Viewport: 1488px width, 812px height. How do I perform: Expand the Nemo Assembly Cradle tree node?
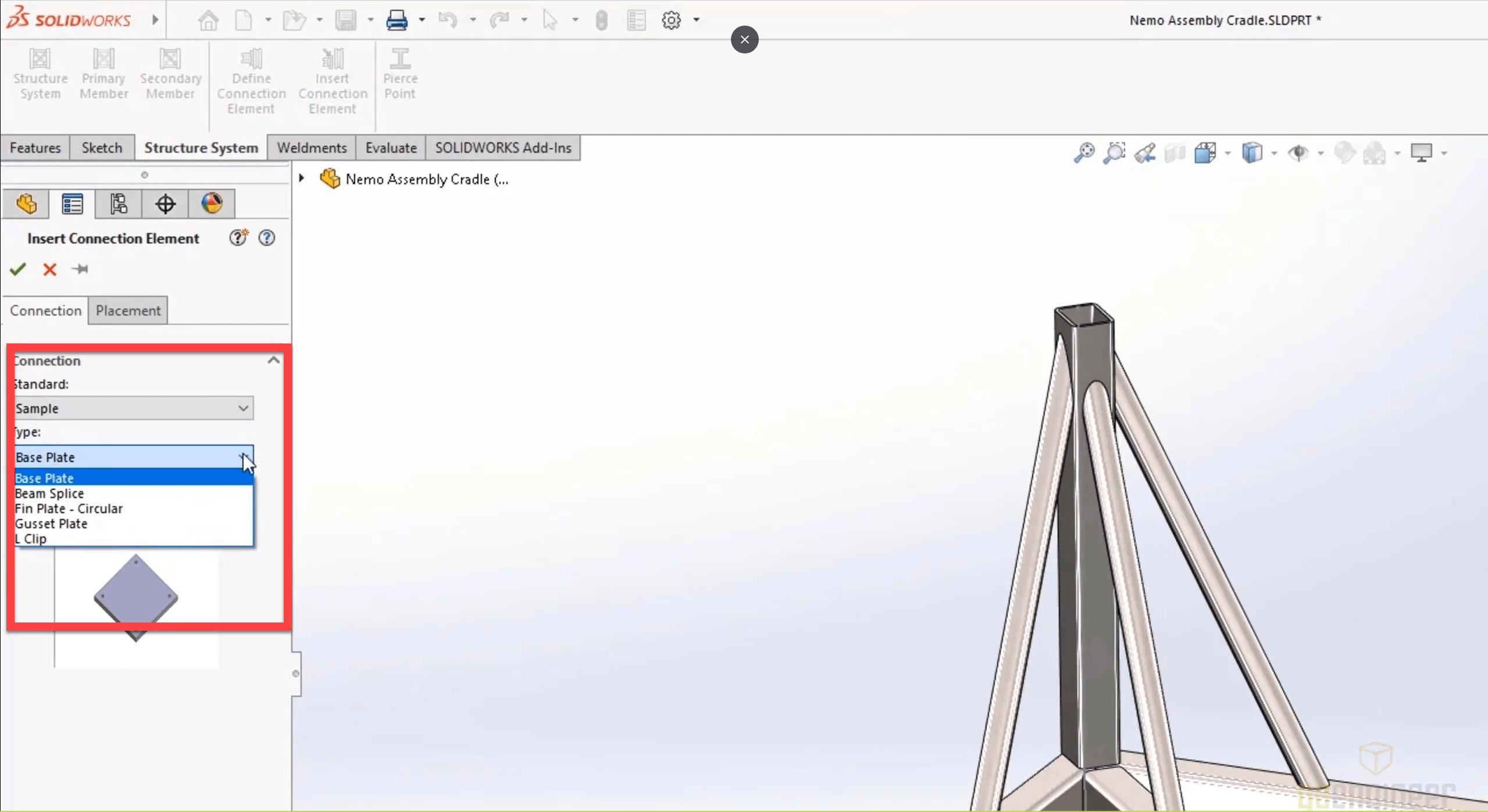tap(302, 178)
